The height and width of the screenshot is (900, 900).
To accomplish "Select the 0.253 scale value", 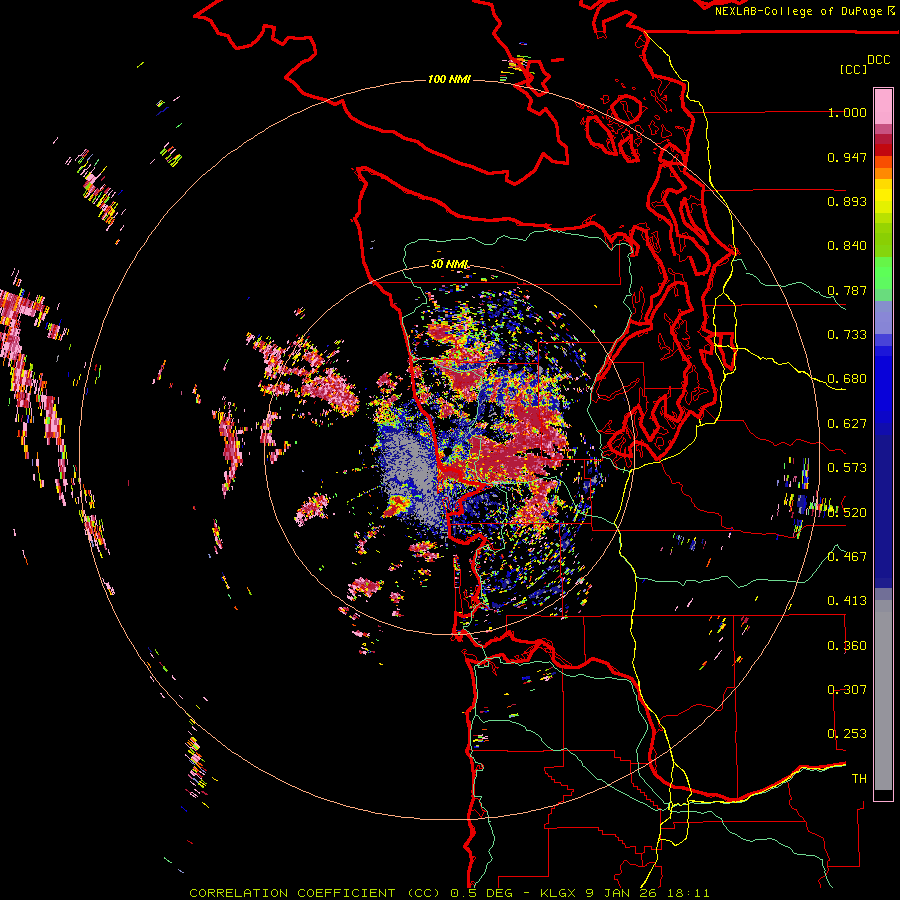I will click(847, 734).
